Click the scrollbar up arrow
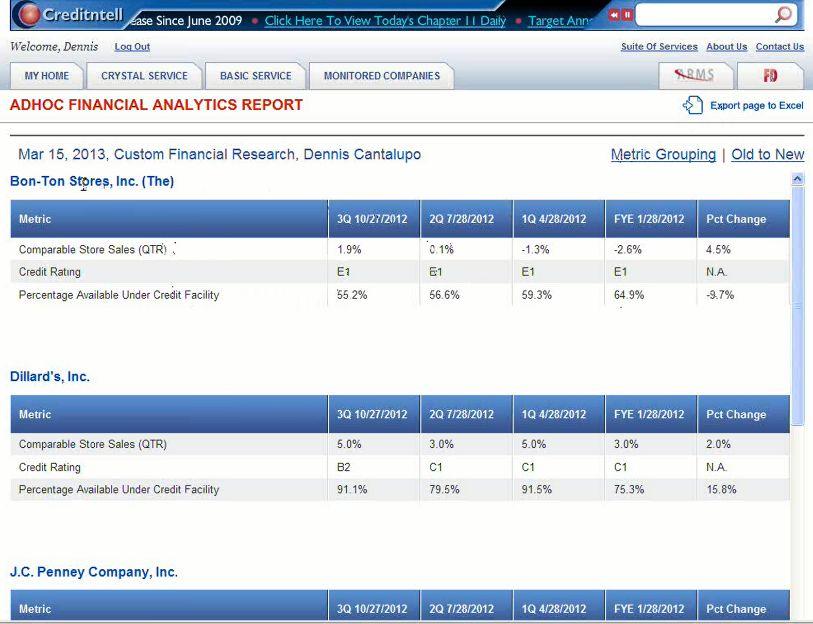The width and height of the screenshot is (813, 624). point(797,179)
